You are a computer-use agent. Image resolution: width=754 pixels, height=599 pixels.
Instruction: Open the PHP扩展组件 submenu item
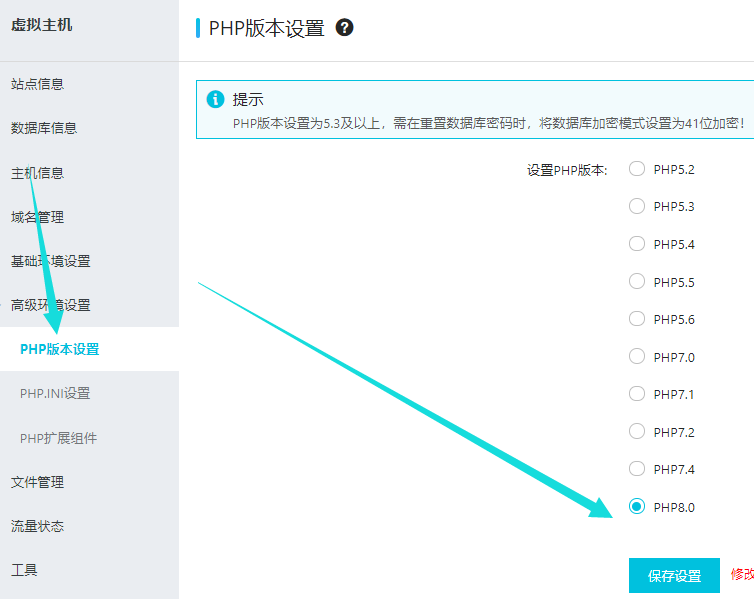coord(58,438)
